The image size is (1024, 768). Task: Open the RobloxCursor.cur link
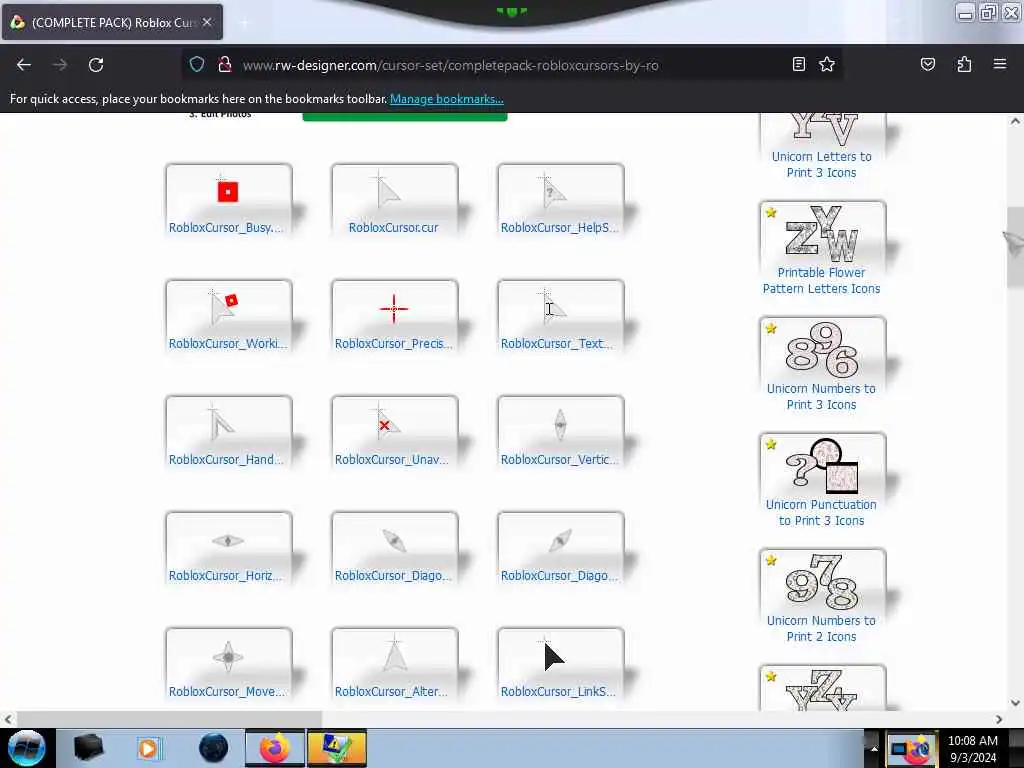(x=393, y=227)
